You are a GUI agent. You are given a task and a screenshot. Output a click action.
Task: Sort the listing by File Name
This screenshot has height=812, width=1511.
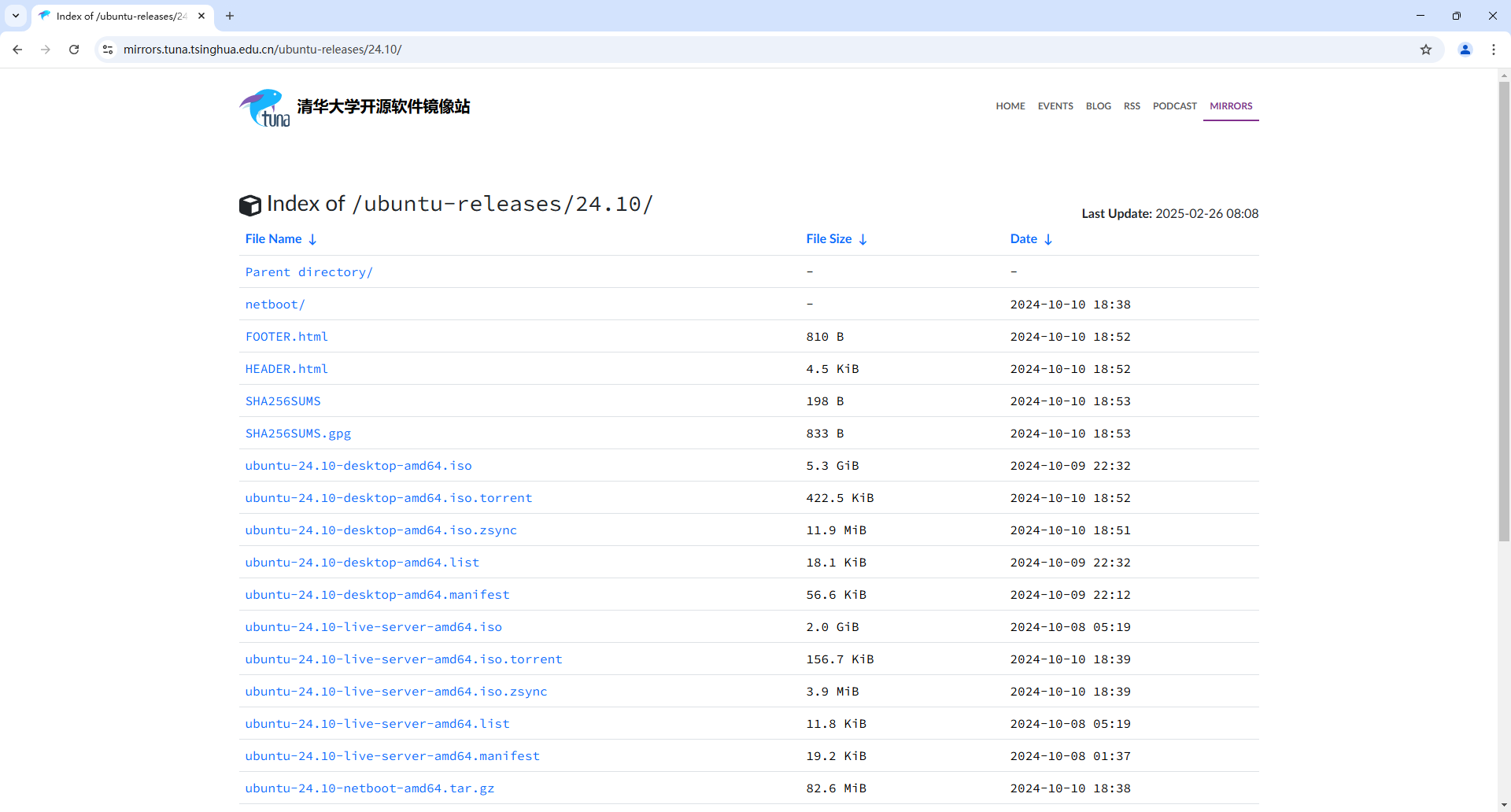click(x=281, y=239)
